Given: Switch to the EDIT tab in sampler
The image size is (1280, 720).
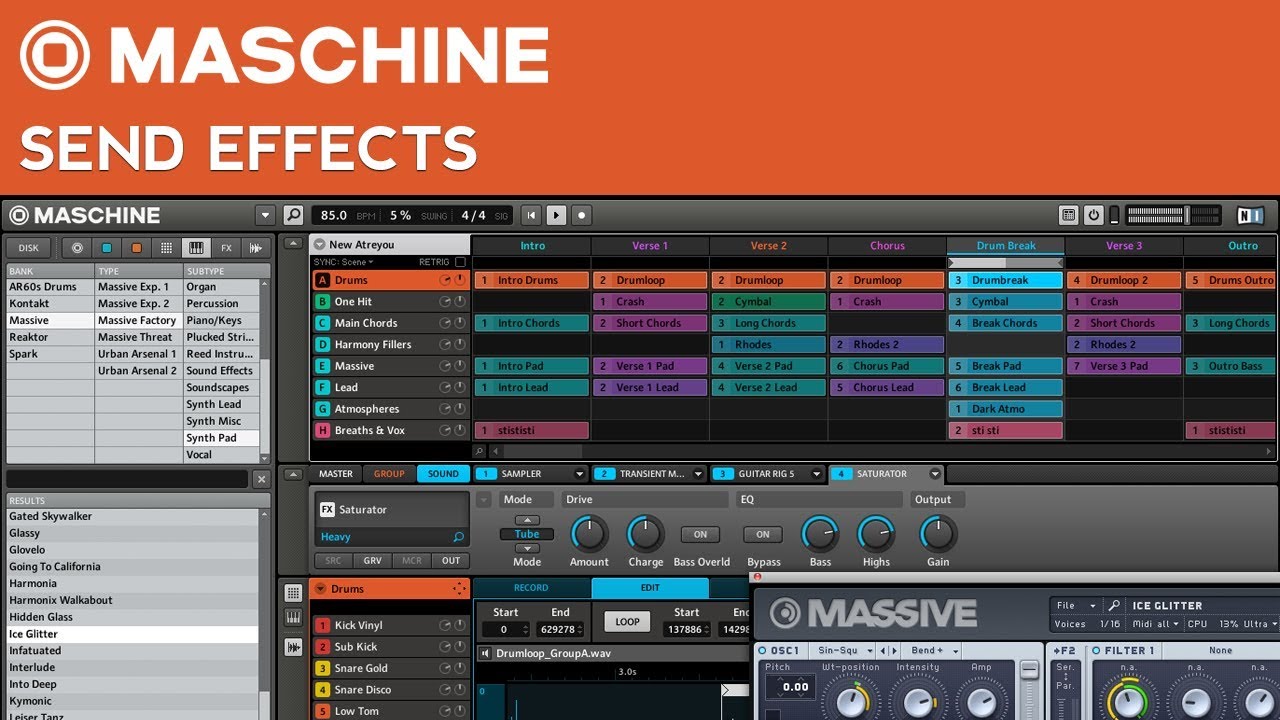Looking at the screenshot, I should tap(650, 588).
